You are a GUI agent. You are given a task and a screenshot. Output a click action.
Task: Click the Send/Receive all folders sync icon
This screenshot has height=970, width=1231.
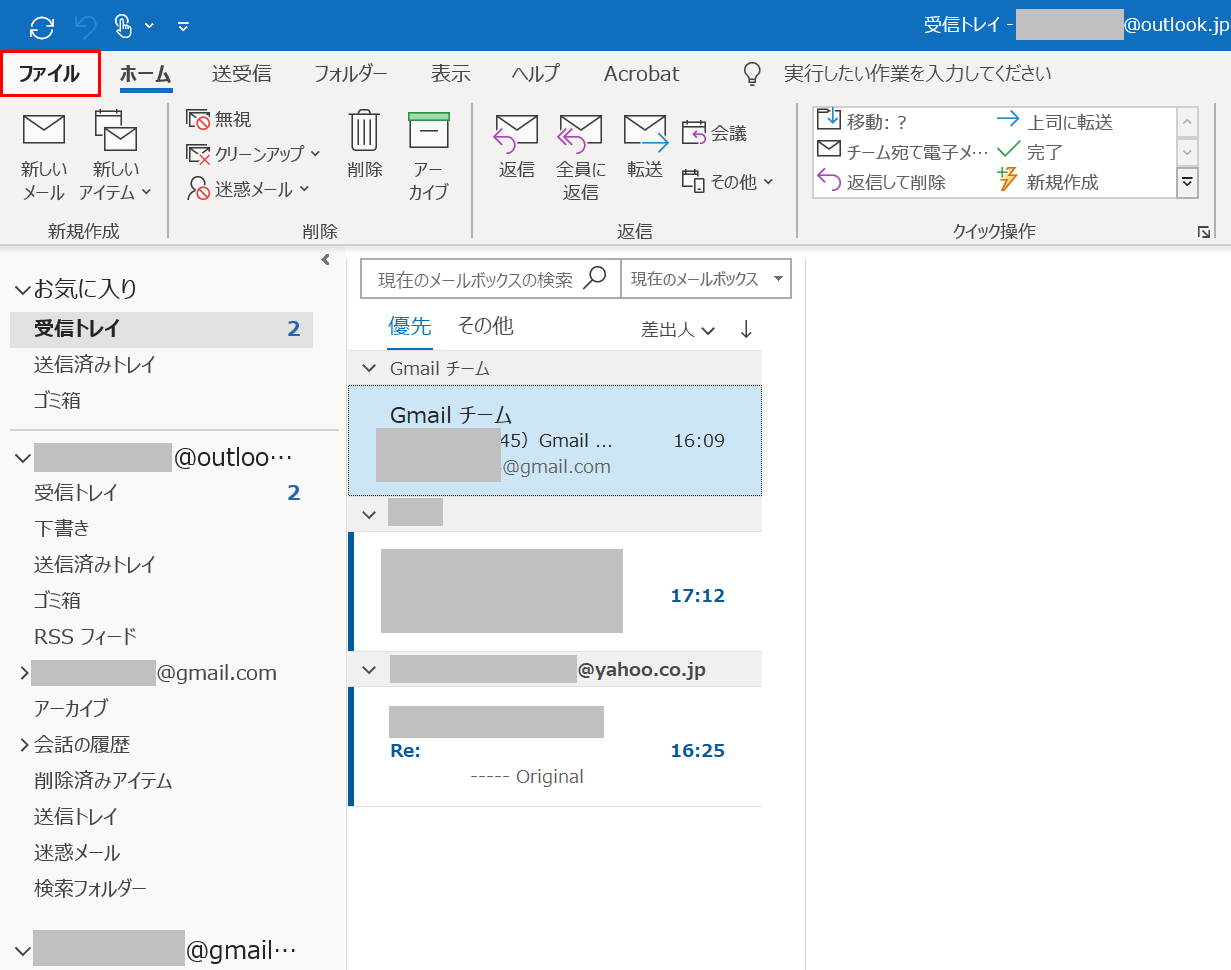pyautogui.click(x=42, y=25)
